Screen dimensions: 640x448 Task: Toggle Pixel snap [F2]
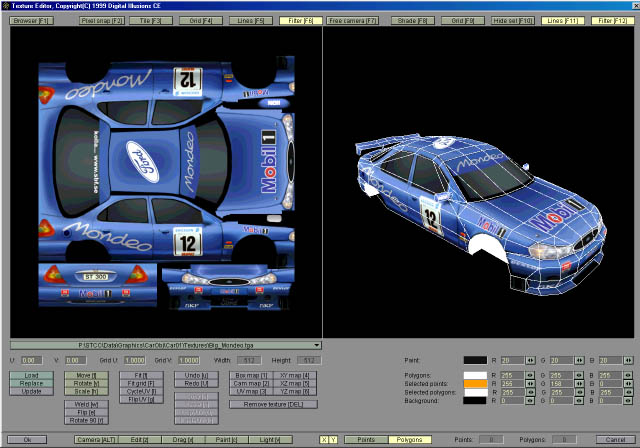(101, 20)
